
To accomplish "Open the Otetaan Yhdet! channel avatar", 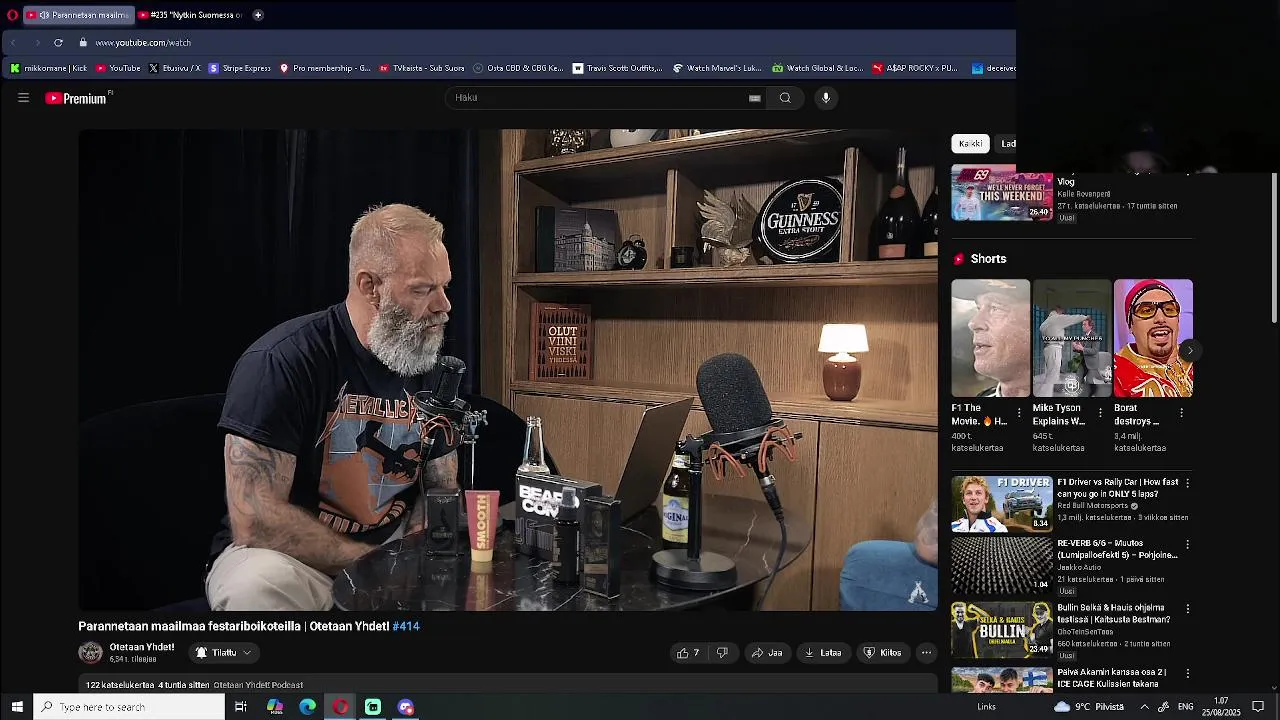I will 91,653.
